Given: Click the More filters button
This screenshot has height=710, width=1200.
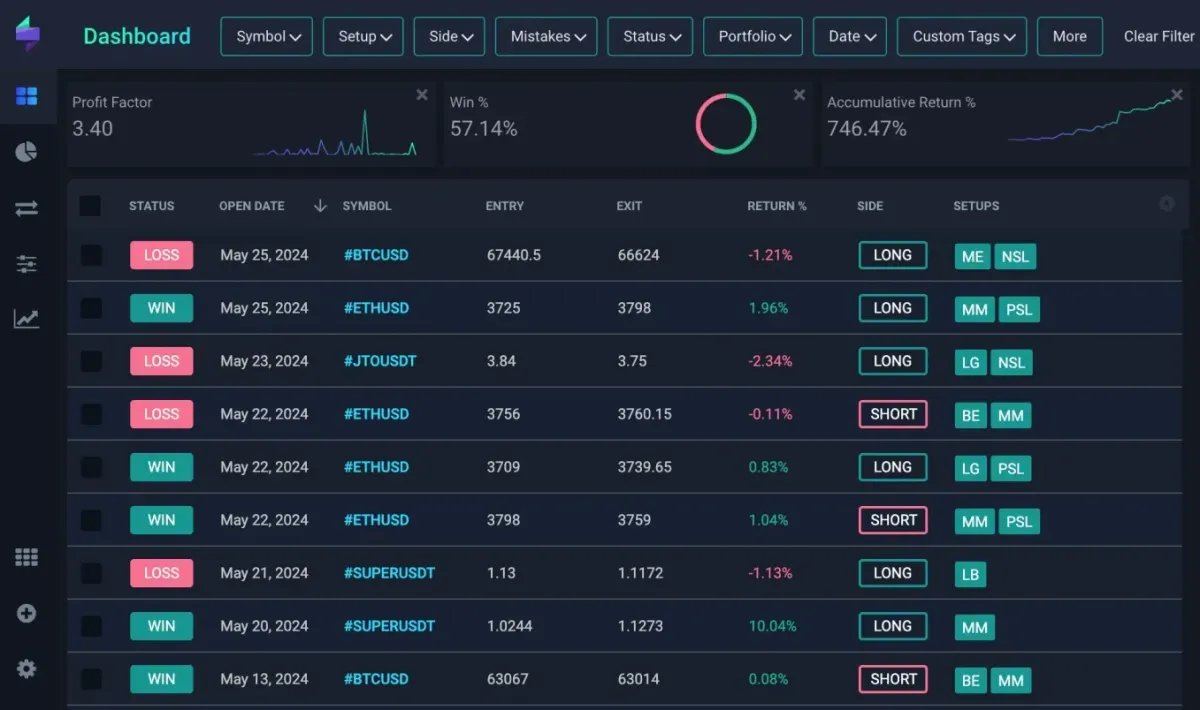Looking at the screenshot, I should point(1070,36).
